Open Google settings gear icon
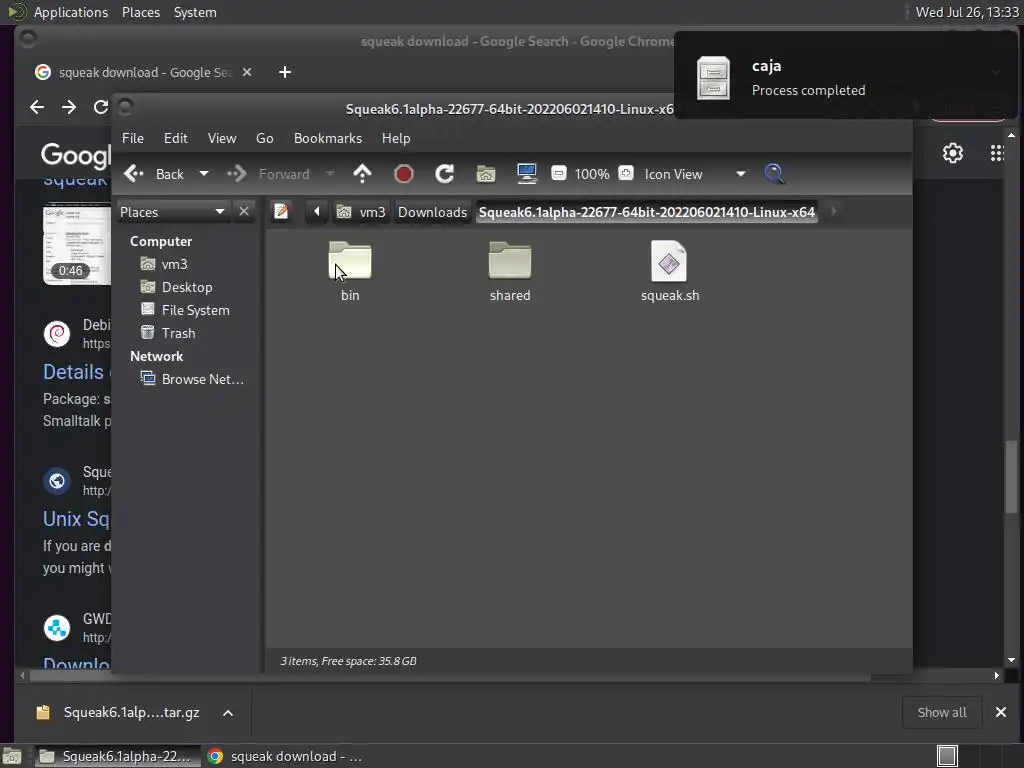The width and height of the screenshot is (1024, 768). [x=953, y=153]
